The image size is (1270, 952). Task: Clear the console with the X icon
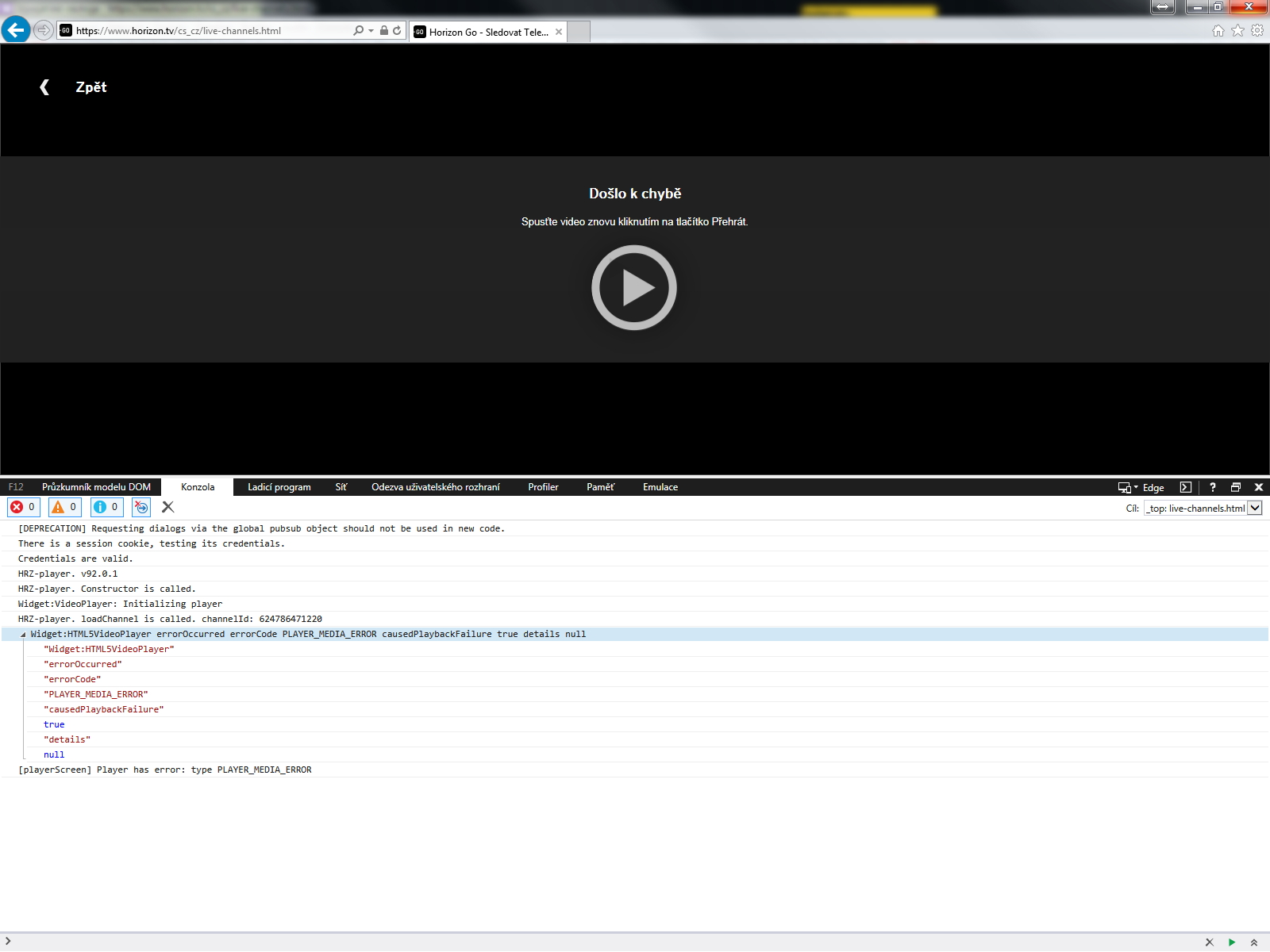(167, 507)
